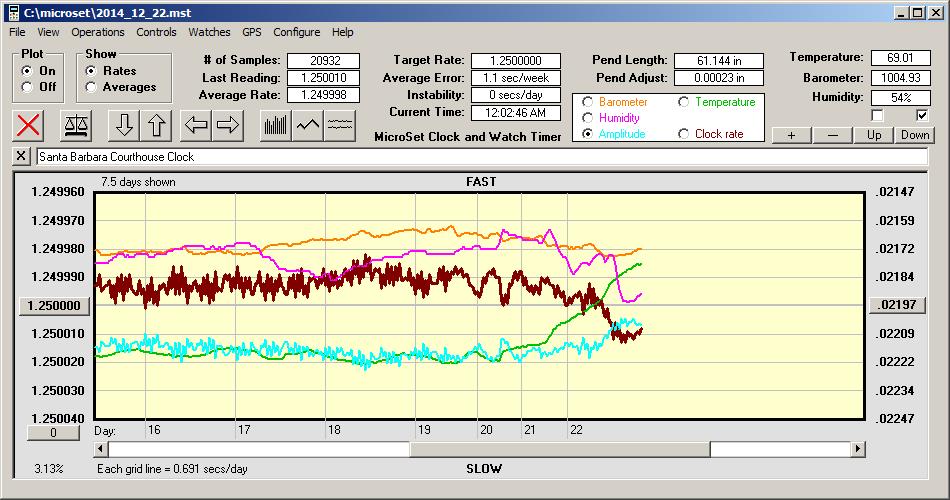Click the small X beside the clock title
Viewport: 950px width, 500px height.
coord(21,156)
